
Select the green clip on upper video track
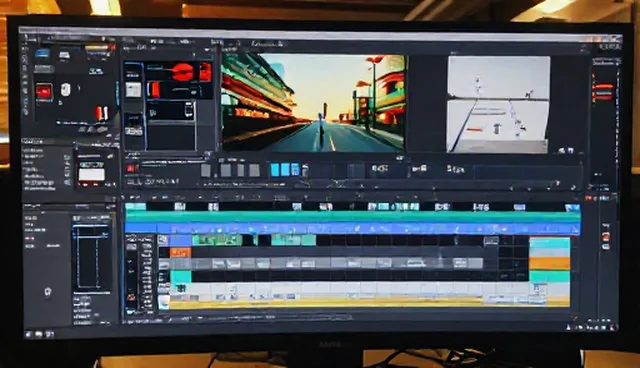click(x=217, y=240)
